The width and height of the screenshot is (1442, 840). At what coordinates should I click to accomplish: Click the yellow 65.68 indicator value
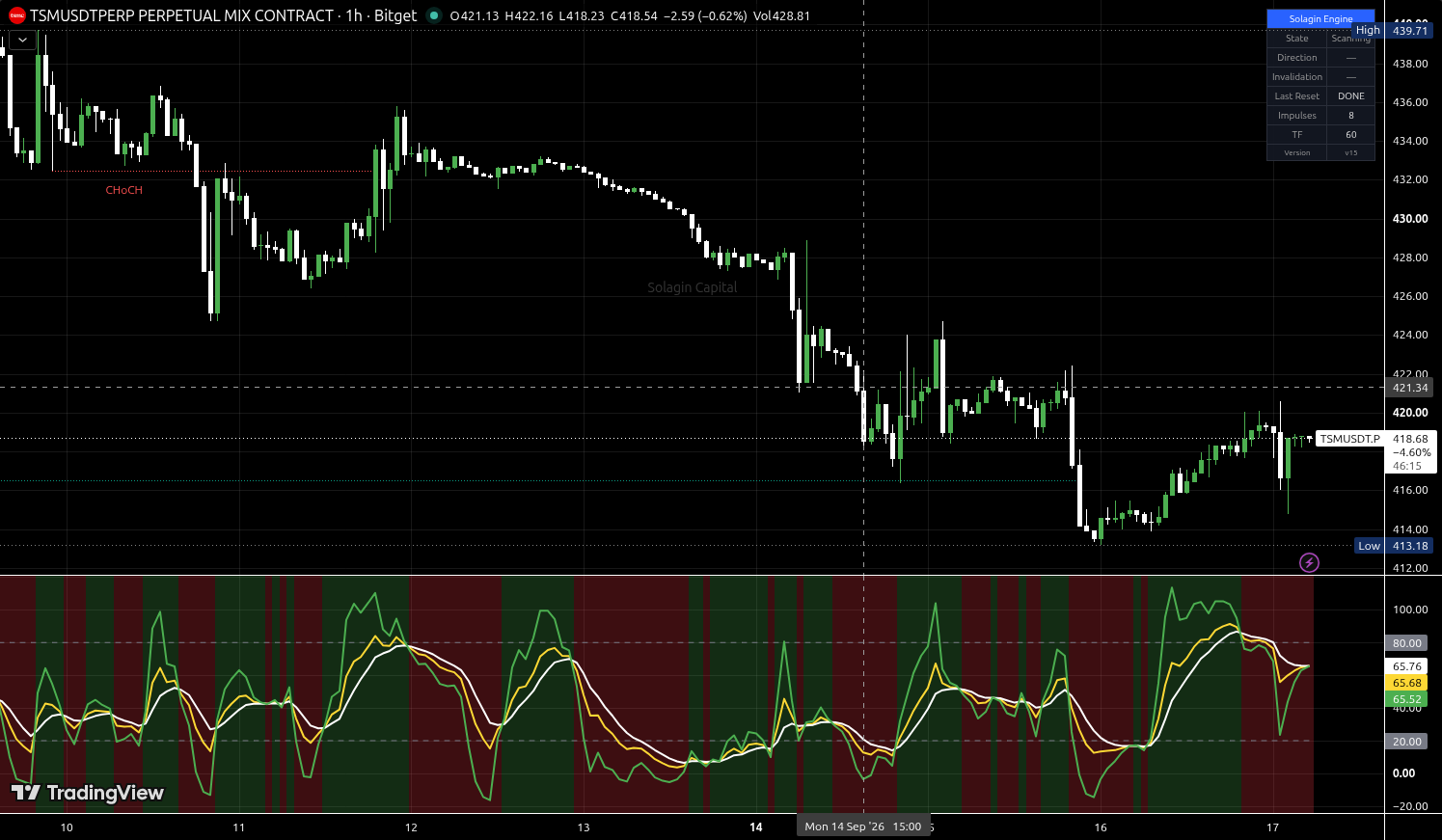[1407, 683]
